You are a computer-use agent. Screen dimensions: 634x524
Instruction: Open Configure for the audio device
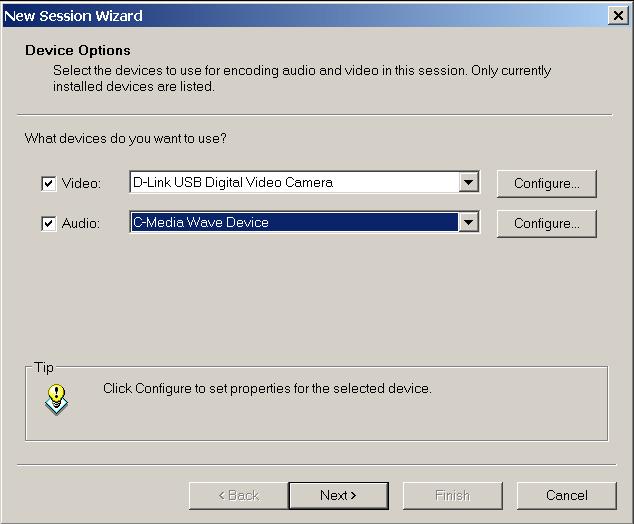(x=546, y=224)
